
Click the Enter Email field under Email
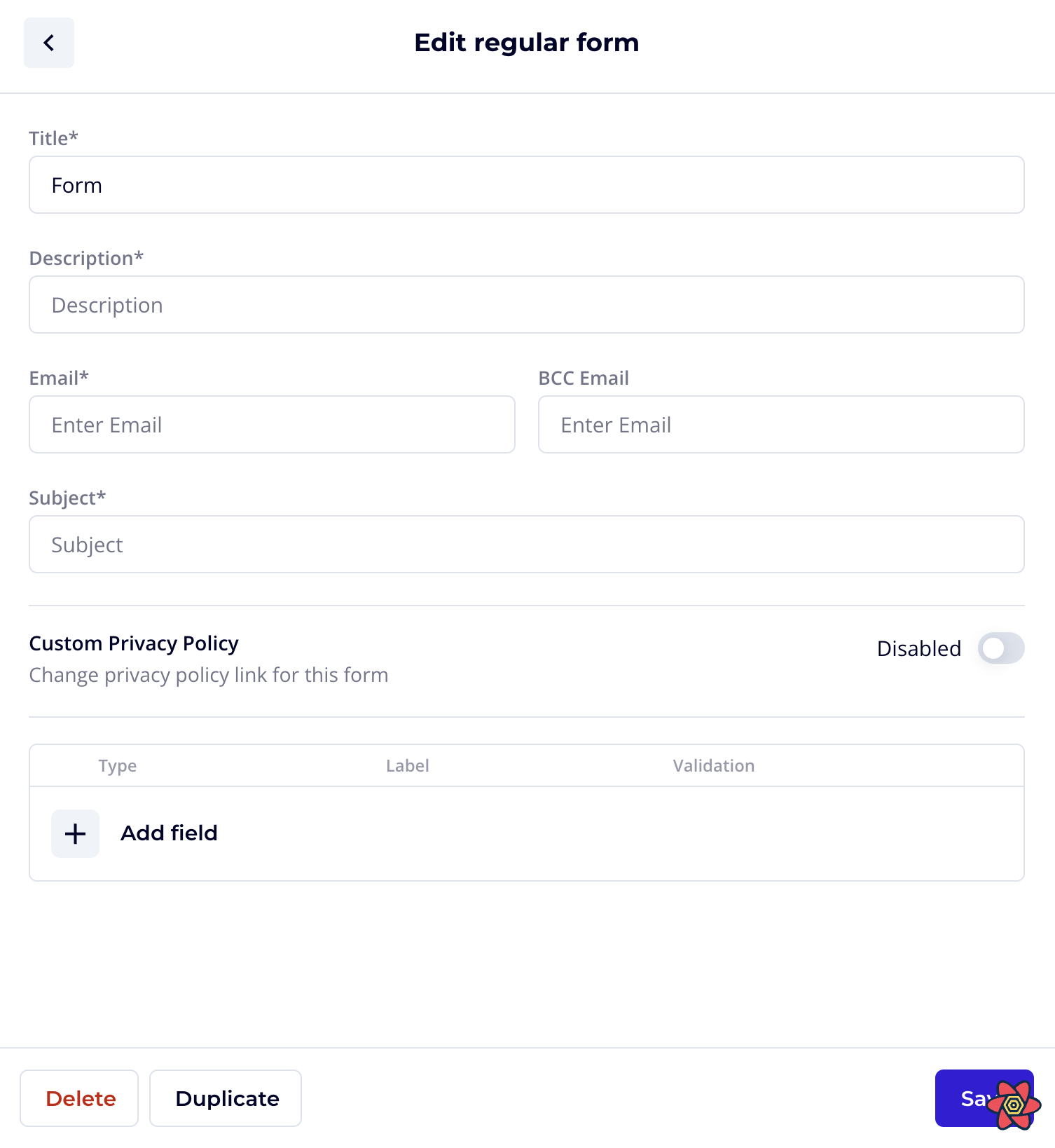coord(272,425)
